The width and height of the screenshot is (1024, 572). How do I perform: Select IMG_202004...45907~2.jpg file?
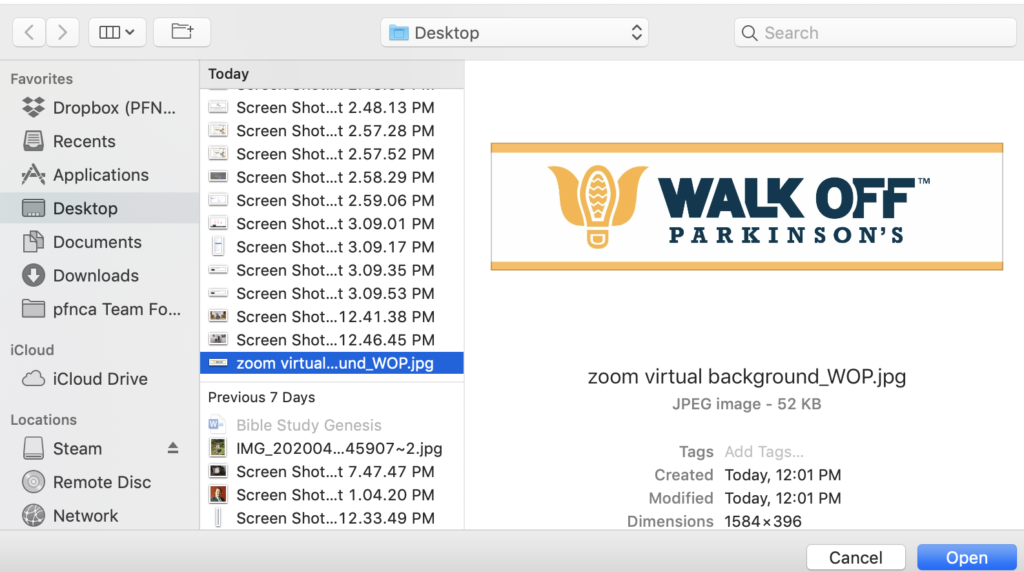pyautogui.click(x=332, y=449)
